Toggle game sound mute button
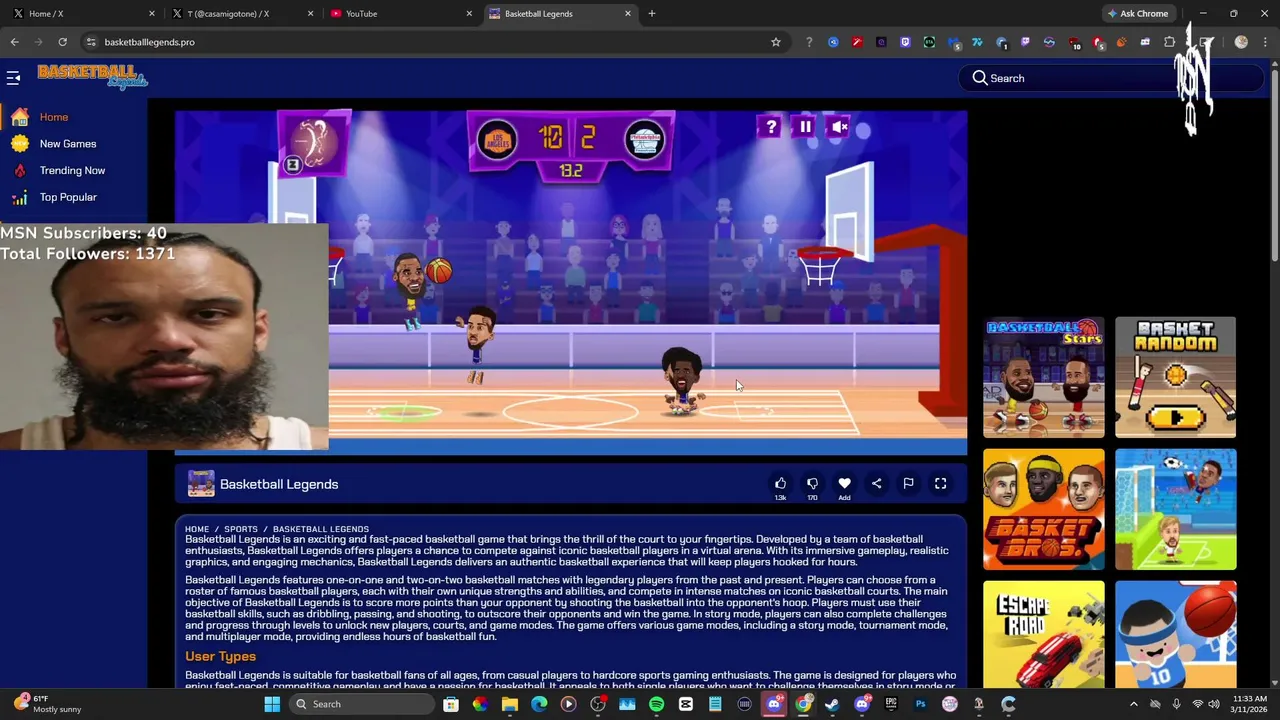Image resolution: width=1280 pixels, height=720 pixels. [x=840, y=127]
